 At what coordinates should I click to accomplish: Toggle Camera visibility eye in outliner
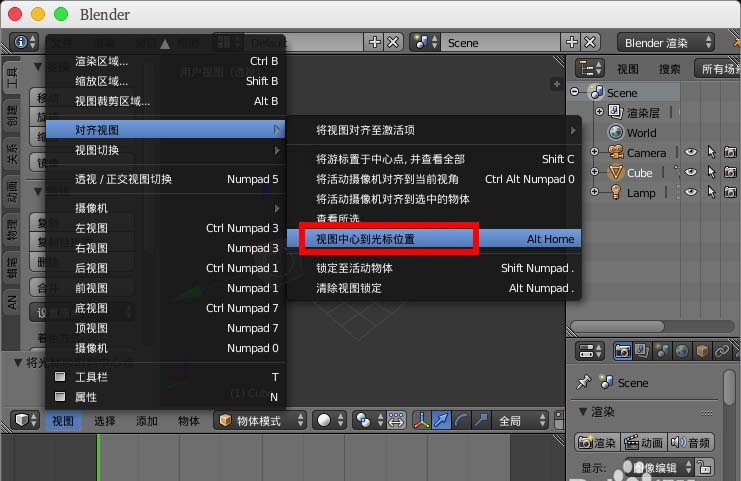pos(690,152)
